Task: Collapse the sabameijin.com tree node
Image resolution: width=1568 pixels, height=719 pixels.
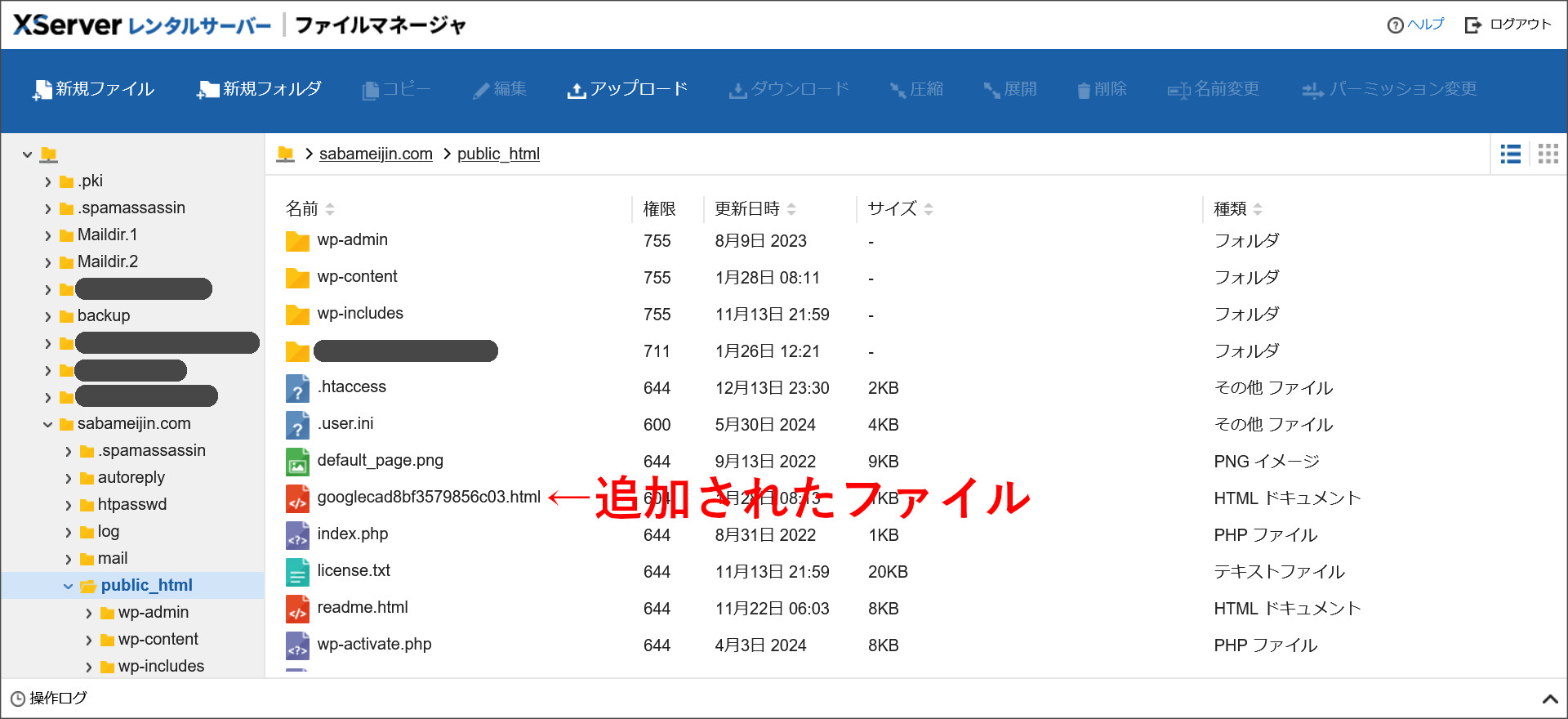Action: (47, 424)
